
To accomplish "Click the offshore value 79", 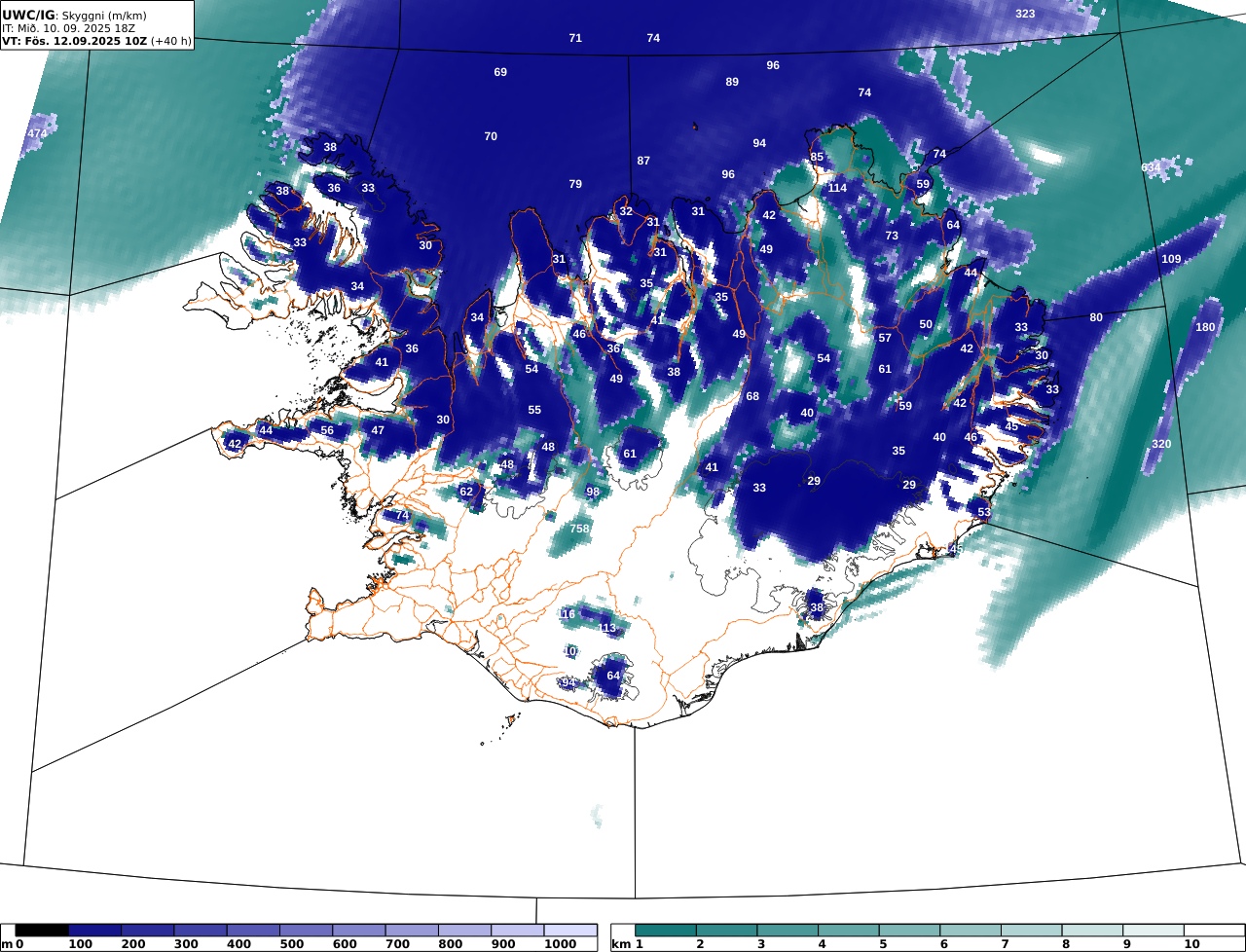I will click(575, 184).
